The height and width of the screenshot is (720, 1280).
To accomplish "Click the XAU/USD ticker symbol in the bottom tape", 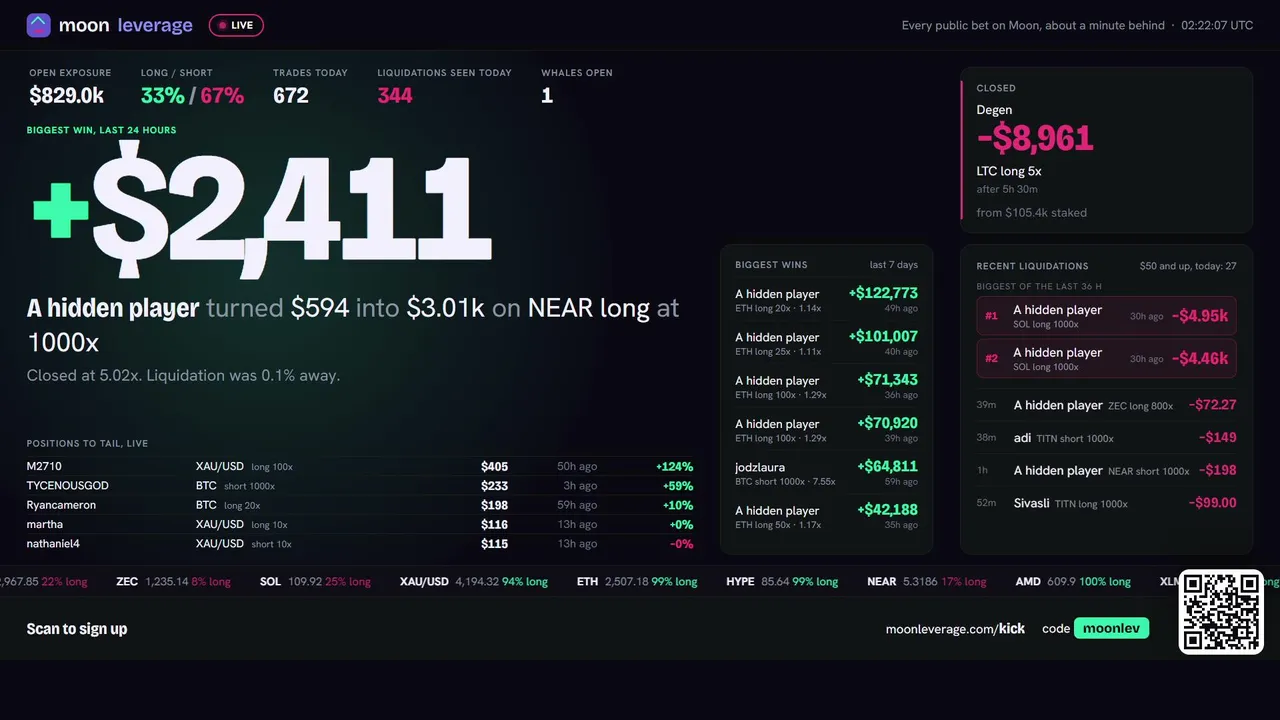I will [x=424, y=581].
